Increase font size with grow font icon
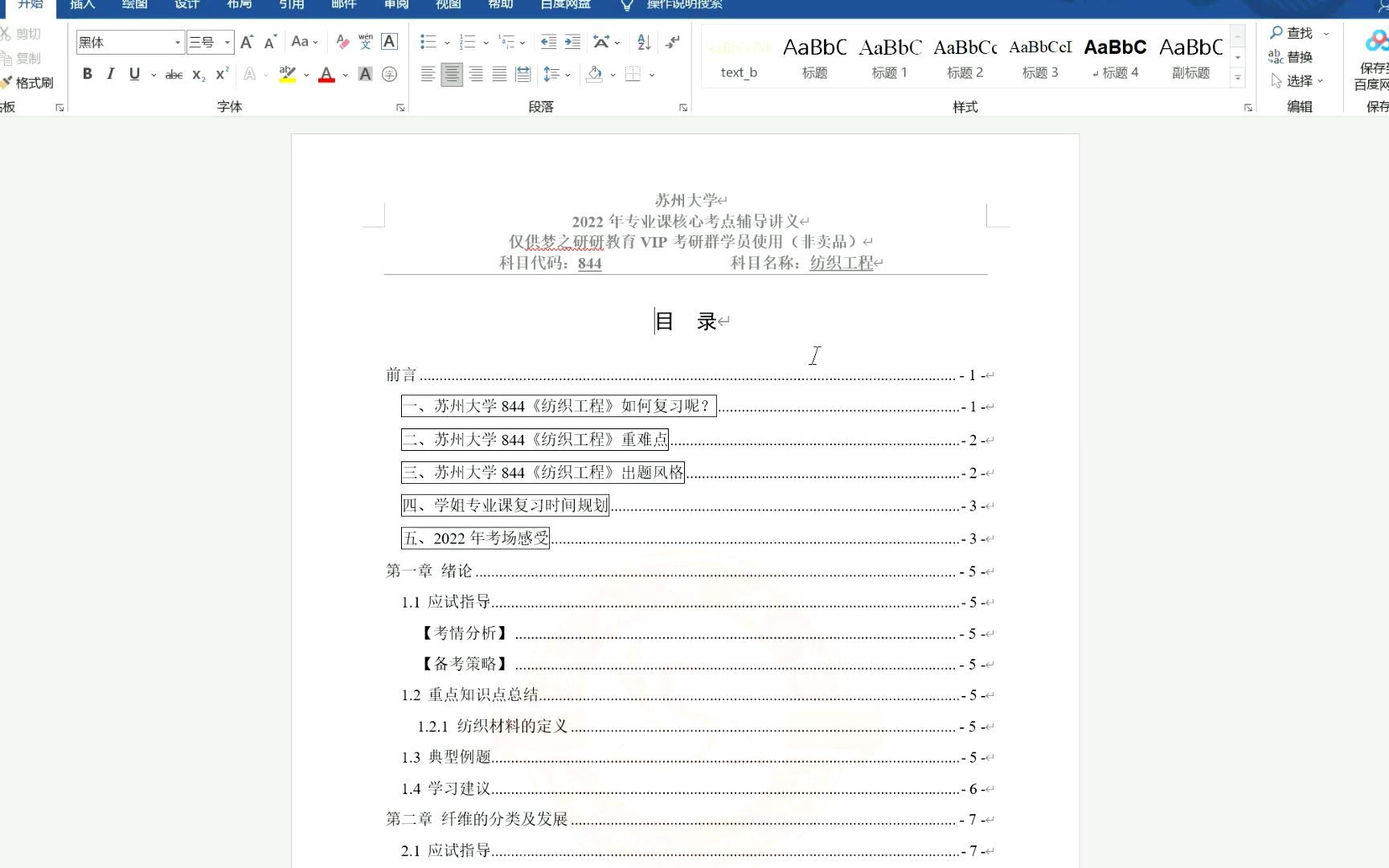Viewport: 1389px width, 868px height. (x=247, y=42)
